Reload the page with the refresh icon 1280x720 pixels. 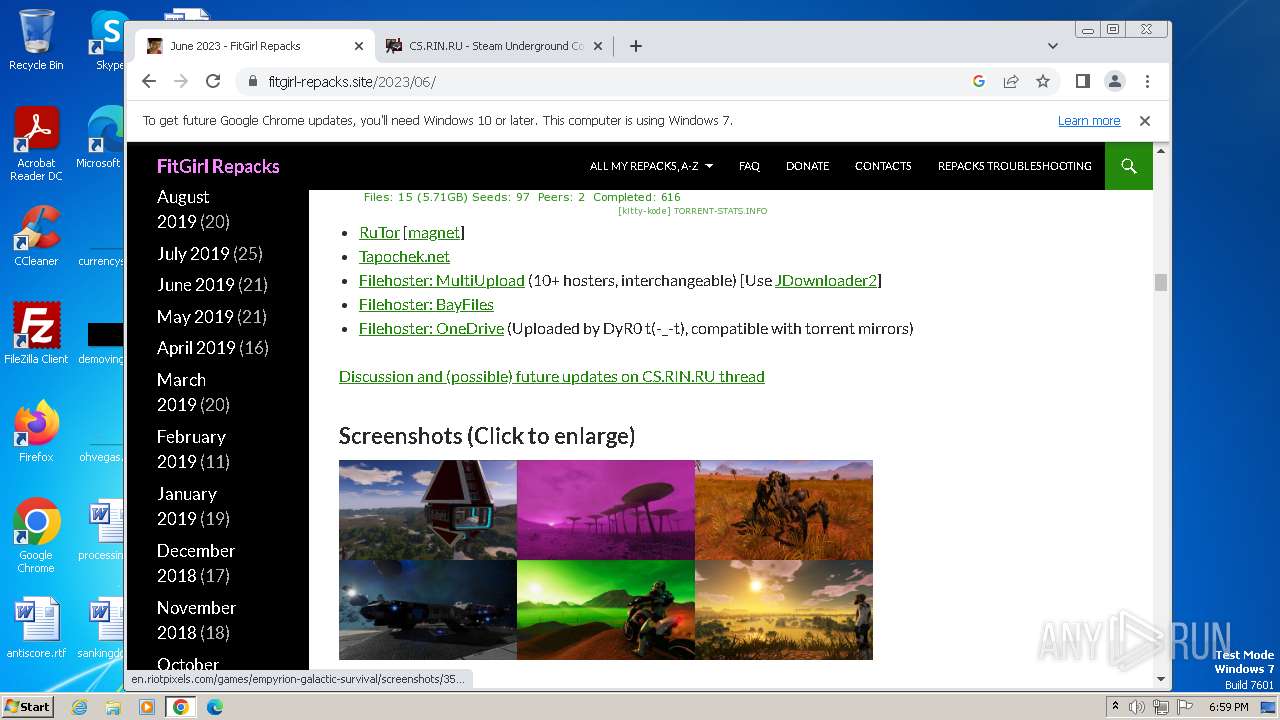pyautogui.click(x=213, y=81)
